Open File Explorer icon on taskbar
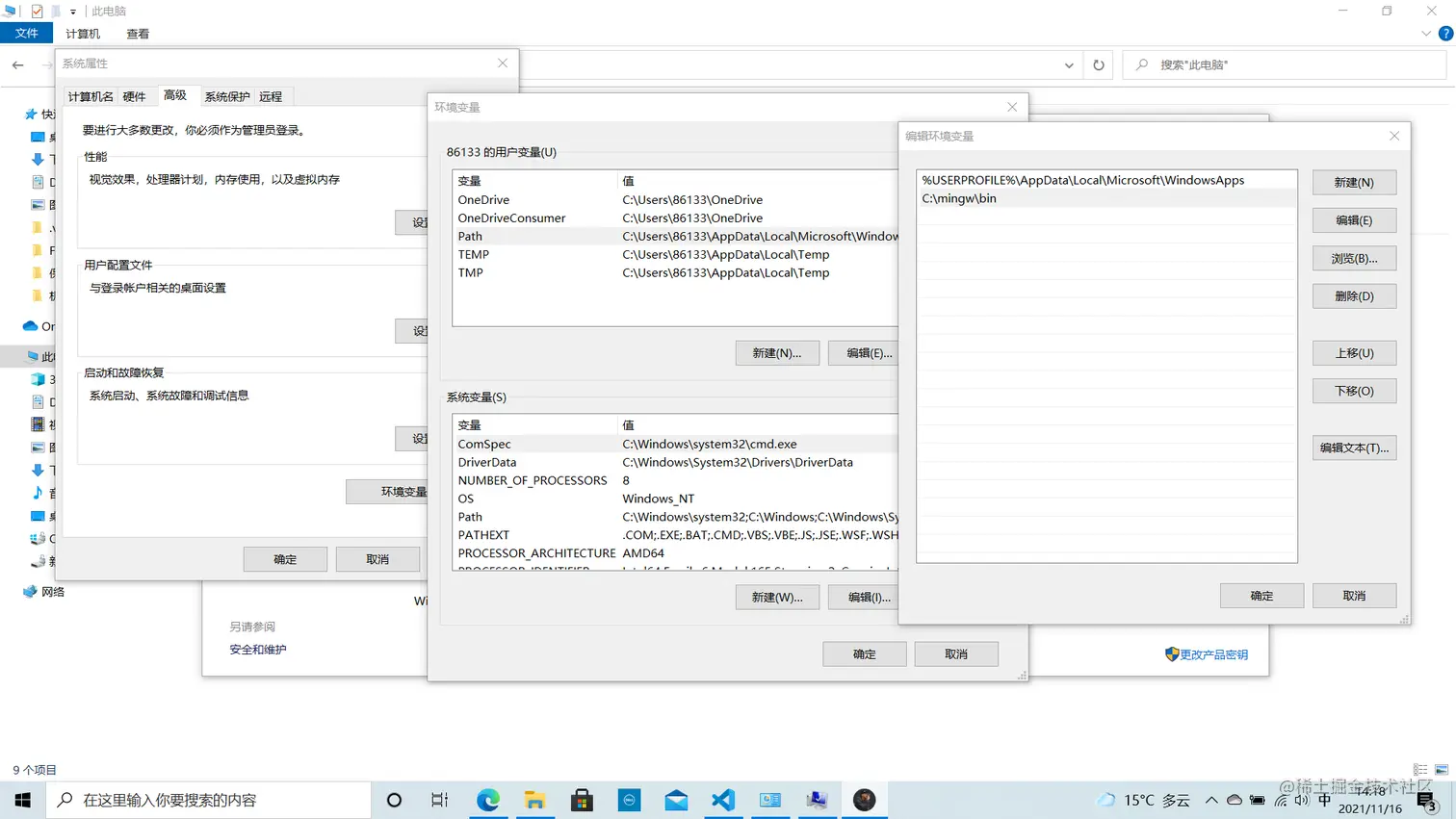Image resolution: width=1456 pixels, height=819 pixels. point(534,800)
